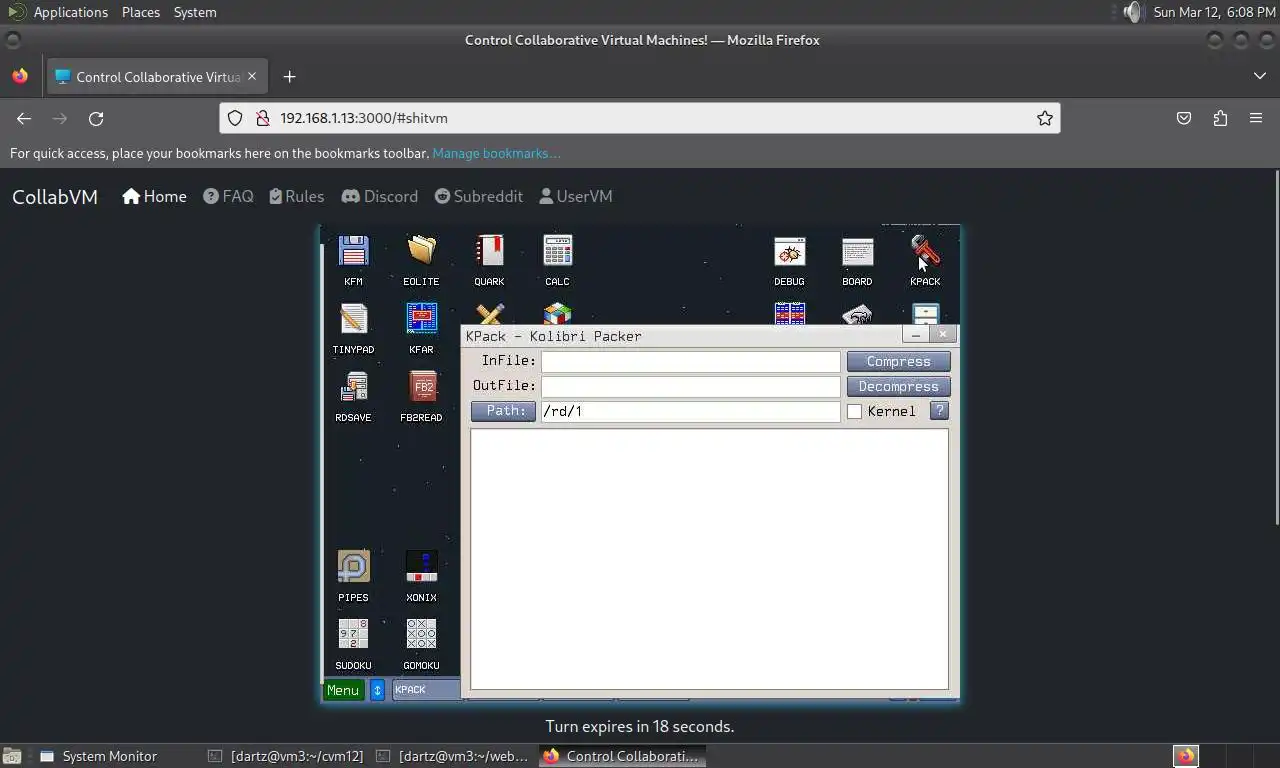Go back in Firefox history
The height and width of the screenshot is (768, 1280).
click(24, 118)
